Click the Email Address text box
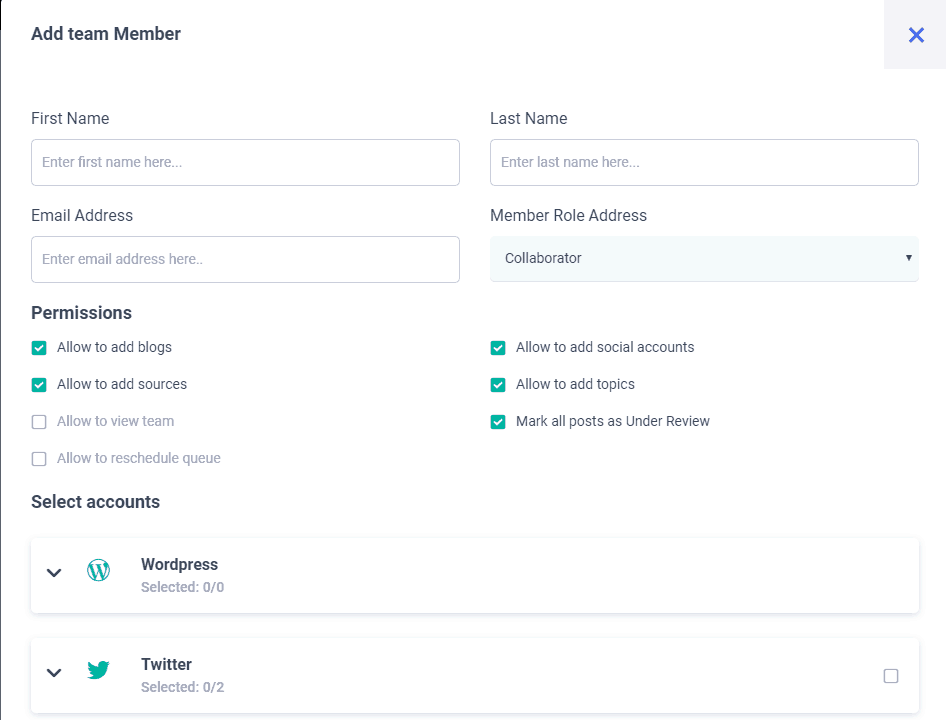This screenshot has height=720, width=946. click(x=245, y=259)
